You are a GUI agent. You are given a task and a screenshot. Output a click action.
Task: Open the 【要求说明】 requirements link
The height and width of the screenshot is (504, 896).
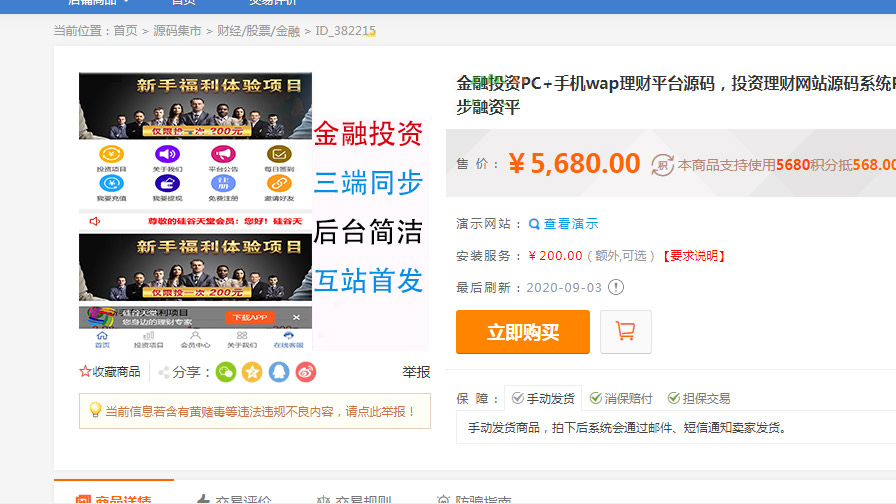coord(694,256)
